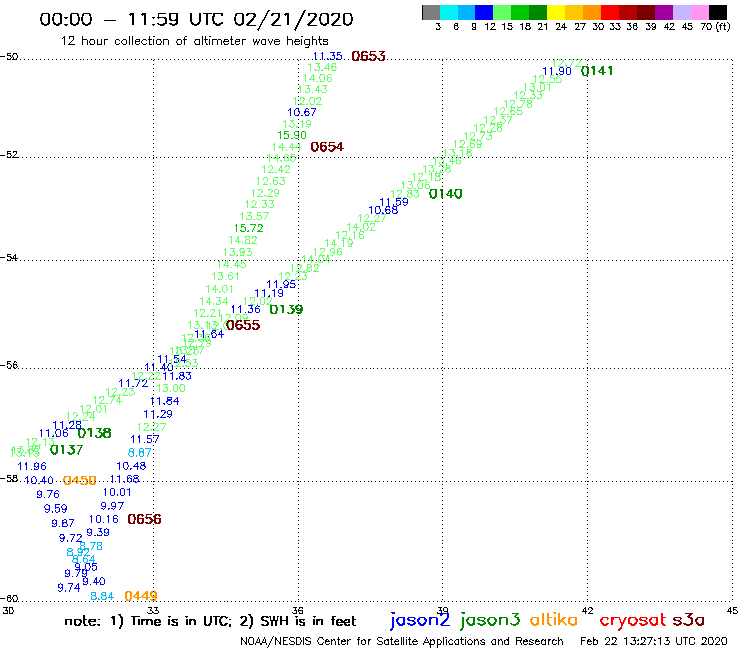
Task: Select the '15.72' wave height value
Action: (x=249, y=228)
